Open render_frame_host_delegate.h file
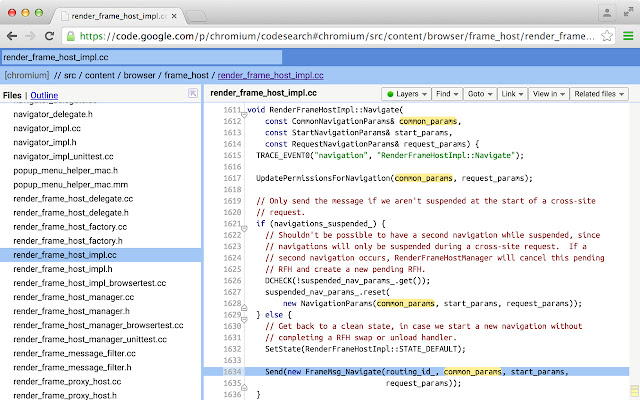The image size is (640, 400). [x=71, y=213]
